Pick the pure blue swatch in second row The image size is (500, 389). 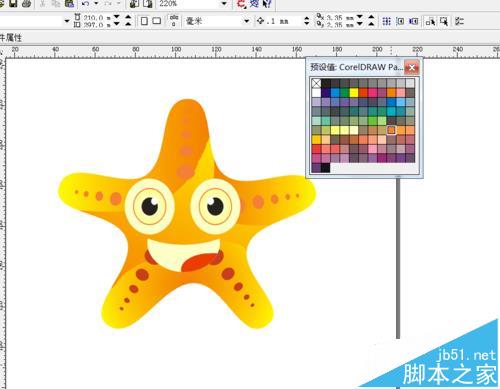pyautogui.click(x=335, y=92)
